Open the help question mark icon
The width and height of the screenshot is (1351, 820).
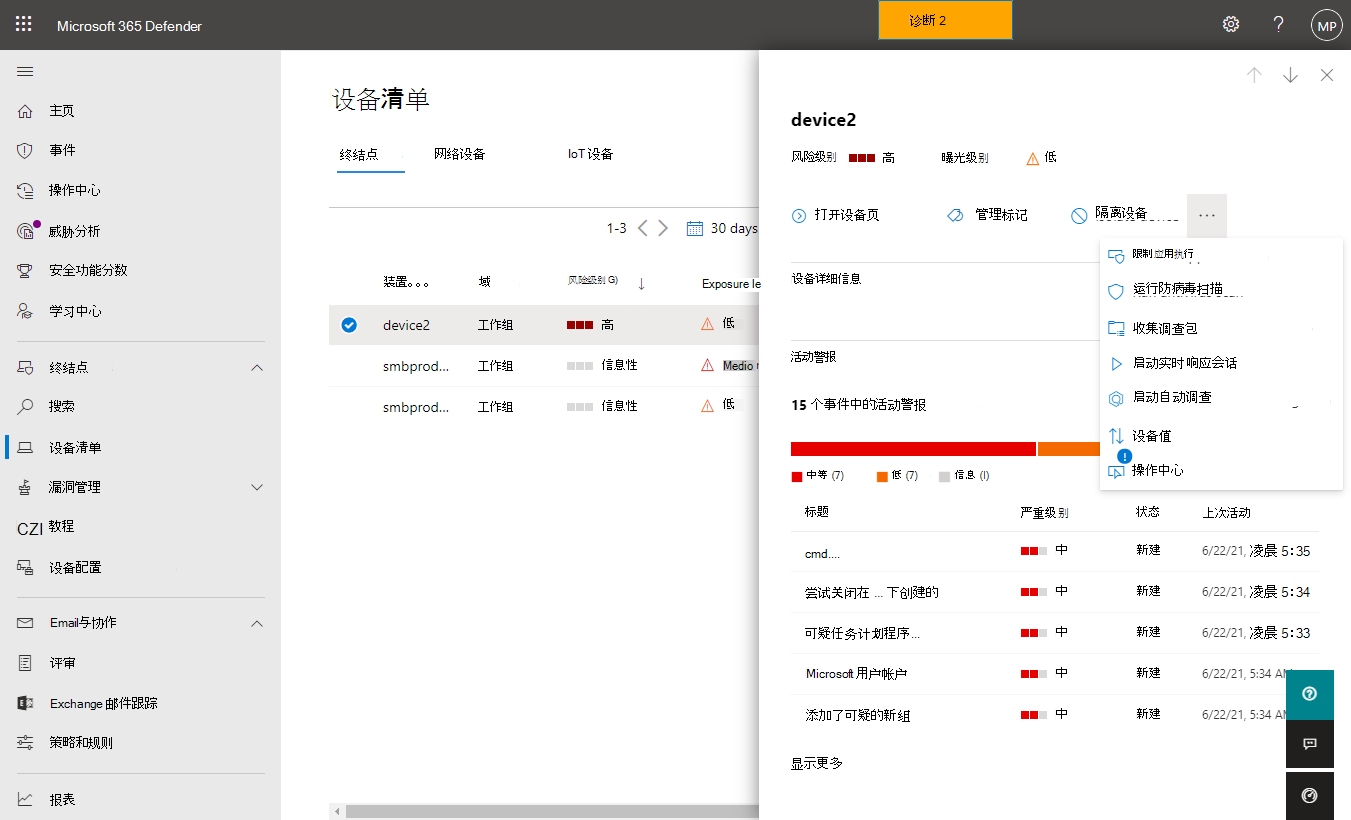pyautogui.click(x=1278, y=25)
